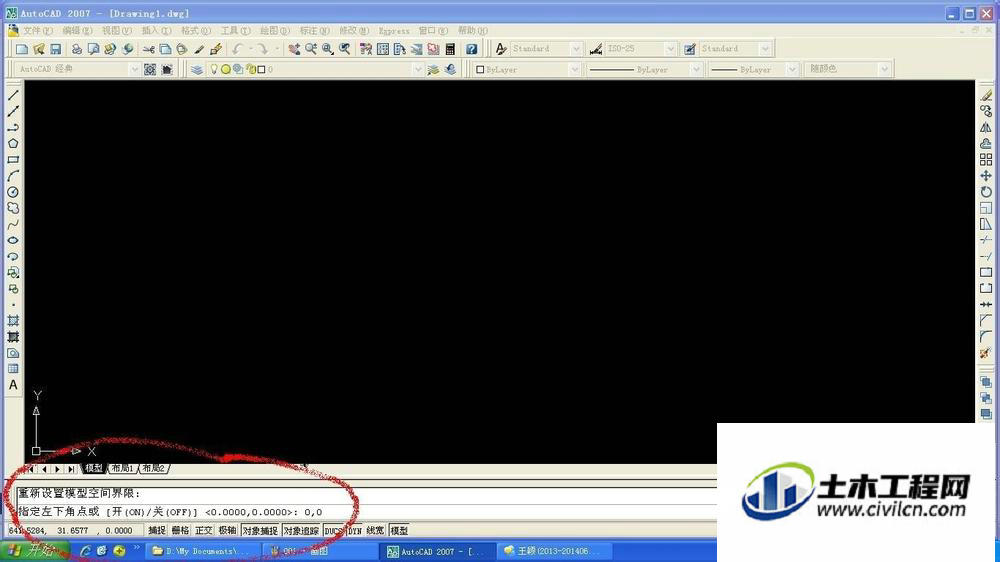Select the Polygon tool in the Draw toolbar
The width and height of the screenshot is (1000, 562).
(13, 144)
